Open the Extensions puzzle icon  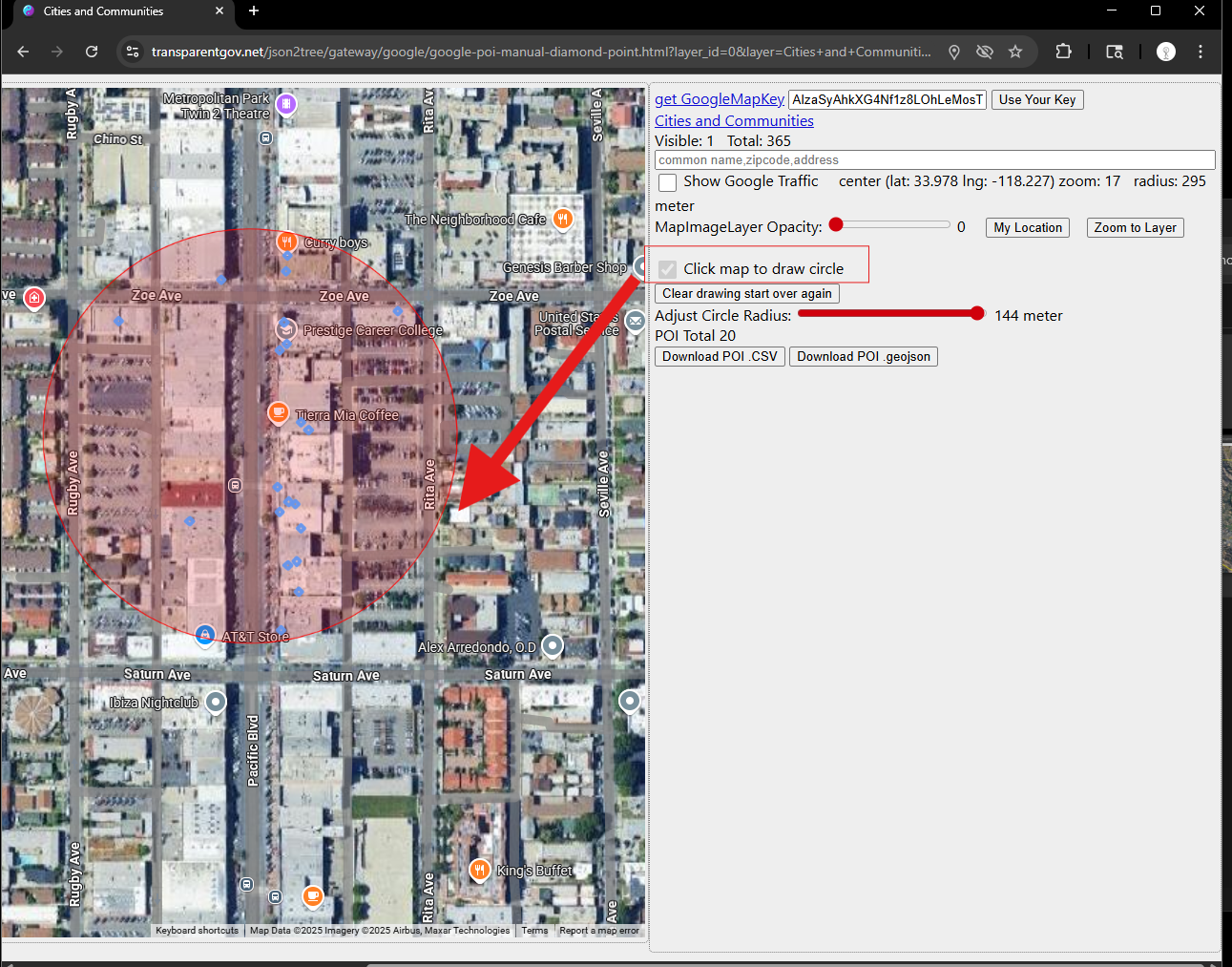pyautogui.click(x=1063, y=52)
